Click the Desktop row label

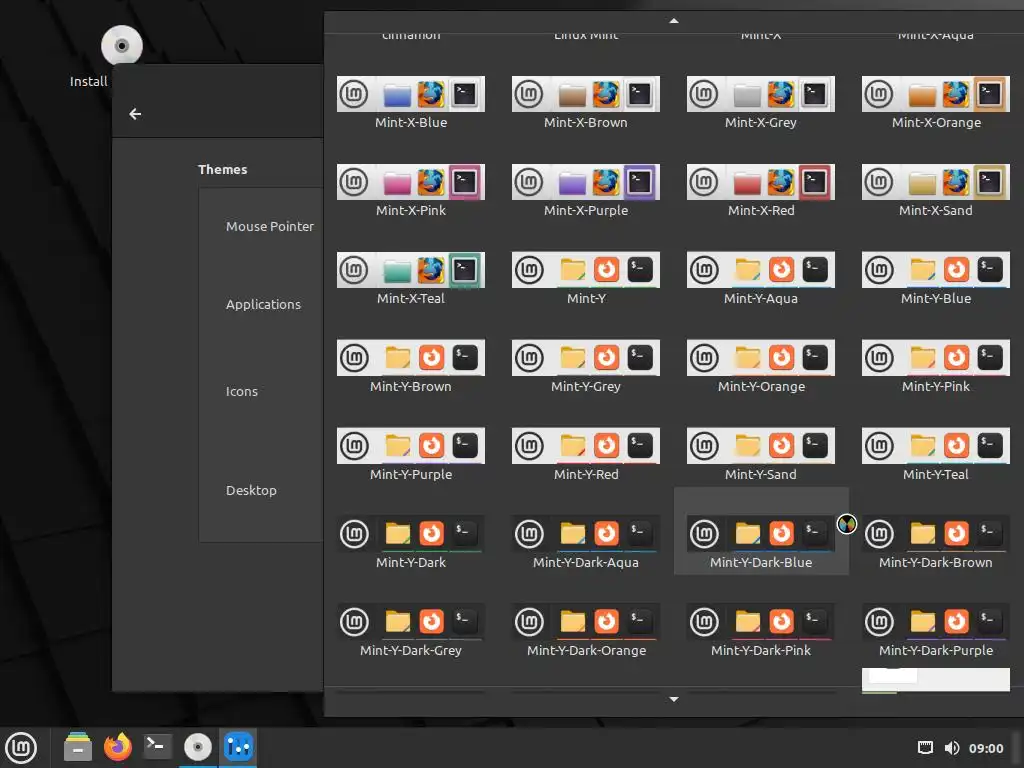[x=251, y=490]
